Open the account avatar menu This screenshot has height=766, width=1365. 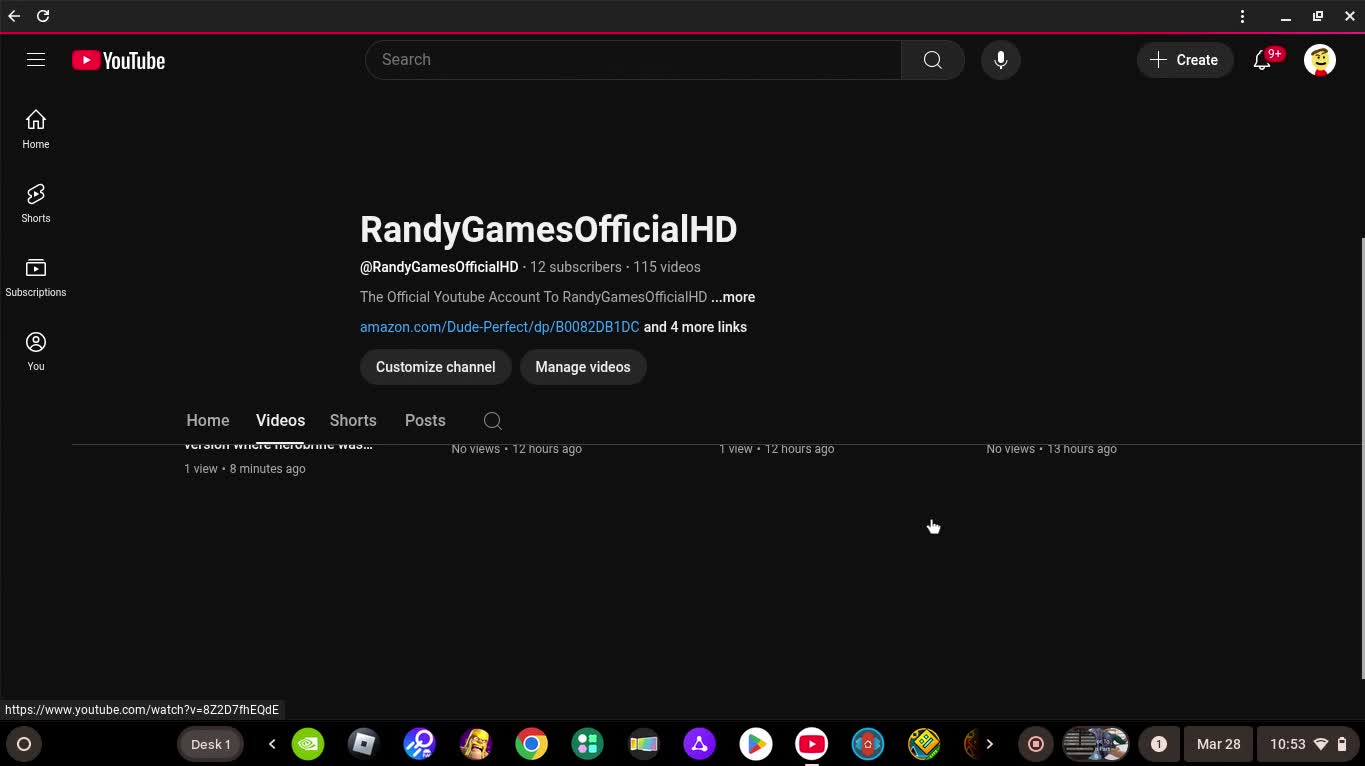coord(1320,60)
